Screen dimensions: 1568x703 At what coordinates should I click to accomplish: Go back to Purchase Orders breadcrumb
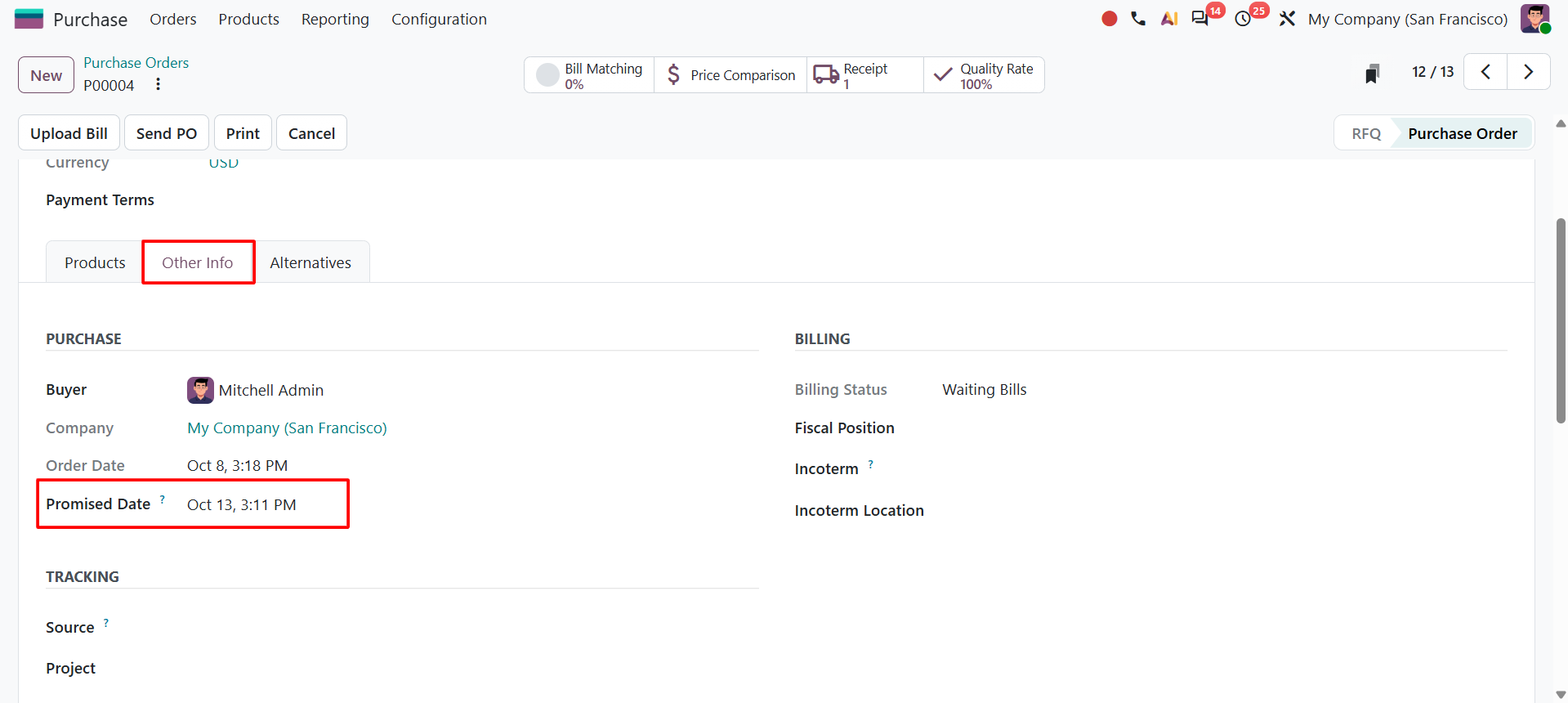[136, 63]
